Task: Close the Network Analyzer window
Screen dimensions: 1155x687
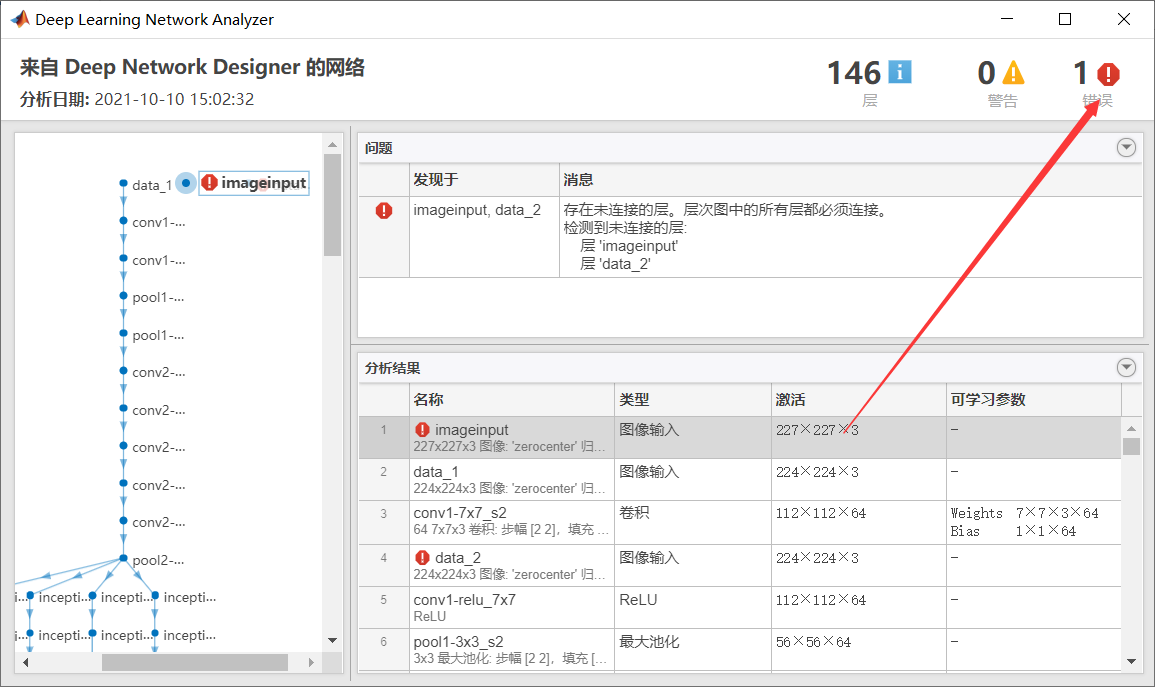Action: pyautogui.click(x=1124, y=19)
